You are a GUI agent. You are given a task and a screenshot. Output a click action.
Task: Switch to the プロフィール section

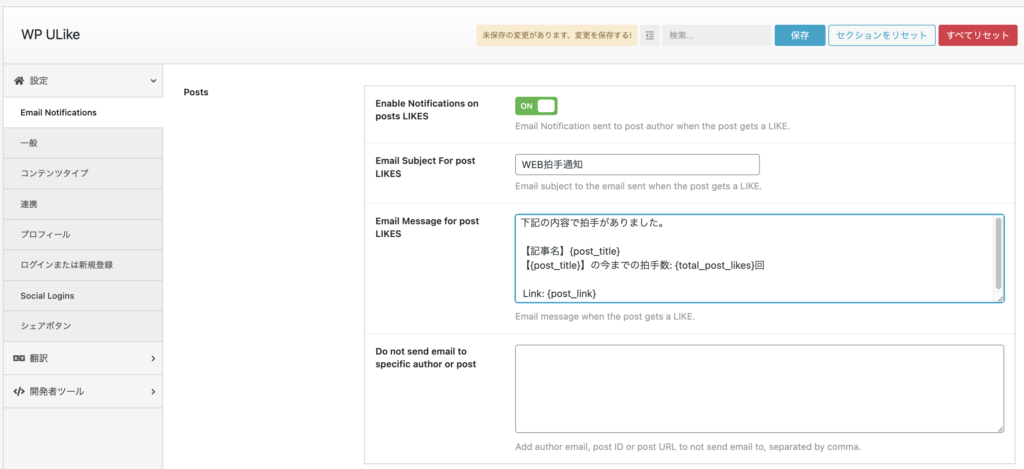click(x=45, y=234)
